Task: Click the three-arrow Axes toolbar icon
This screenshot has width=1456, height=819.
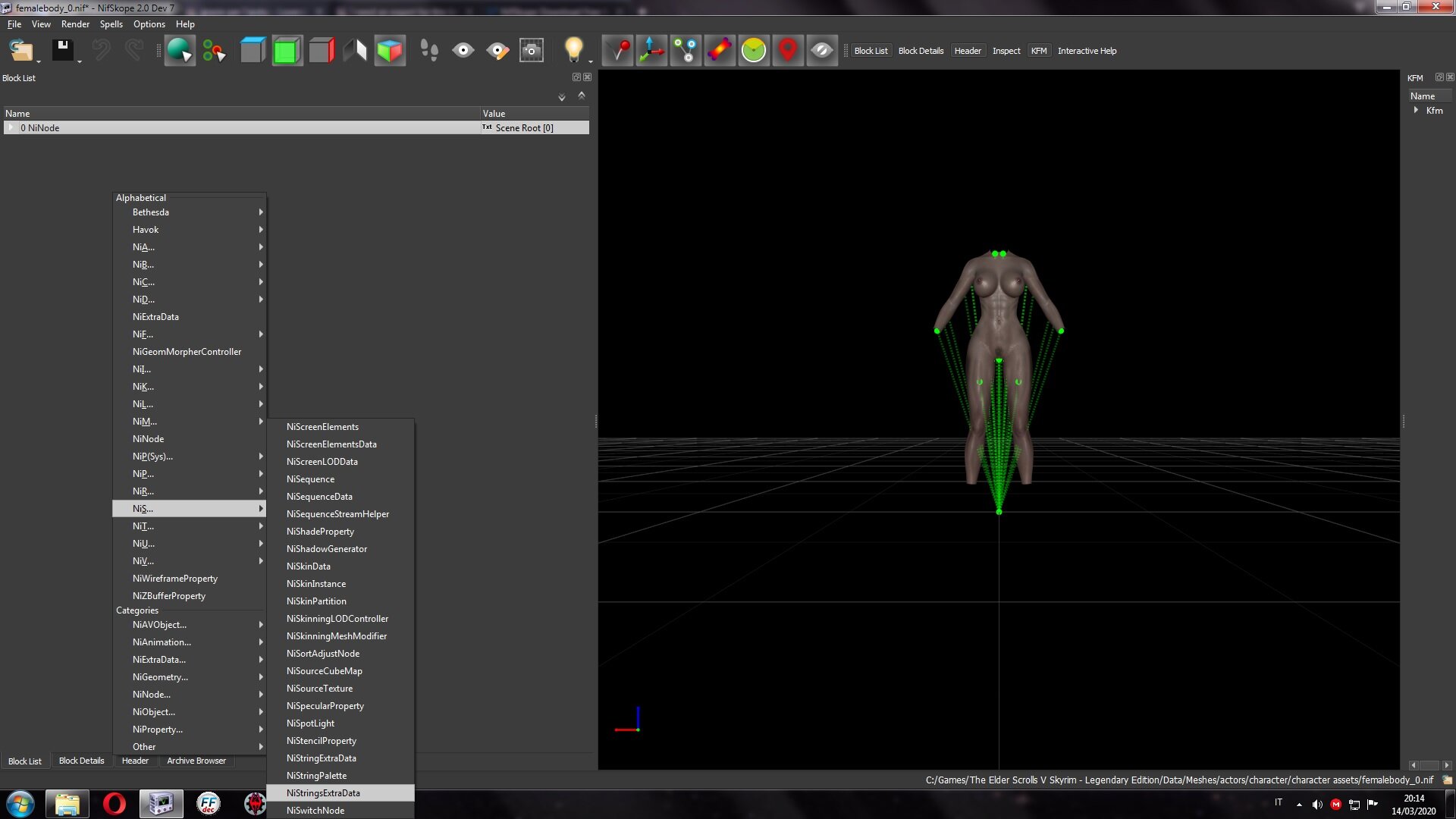Action: pyautogui.click(x=651, y=51)
